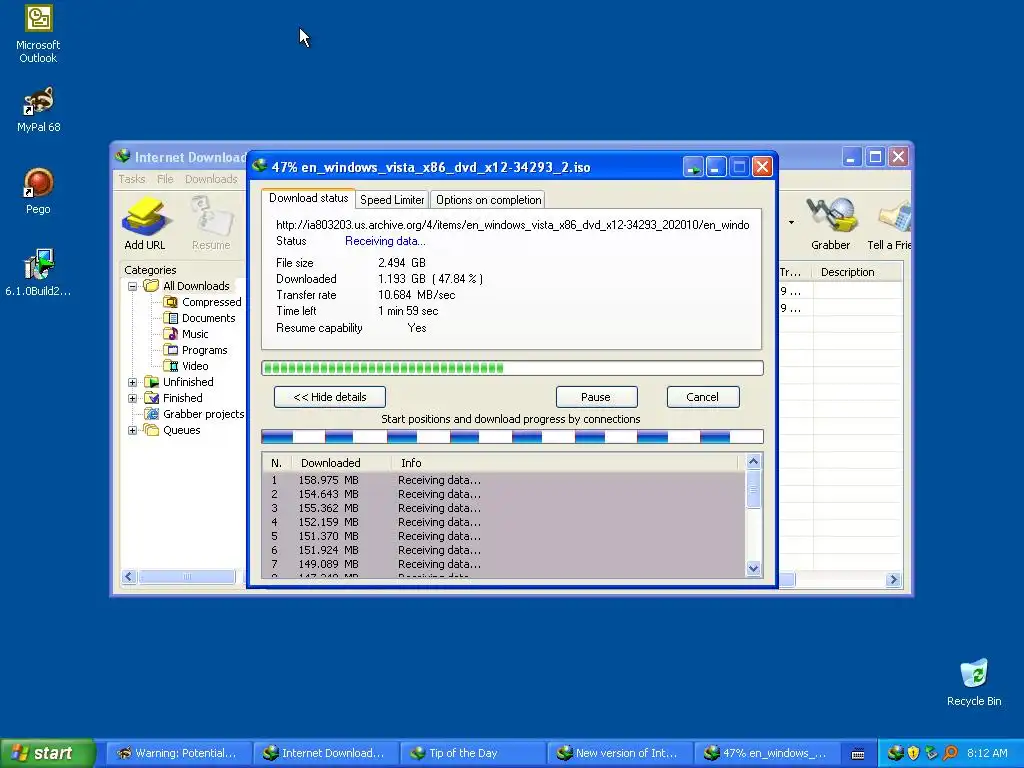Select connection row 7 with 149.089 MB

click(x=503, y=564)
